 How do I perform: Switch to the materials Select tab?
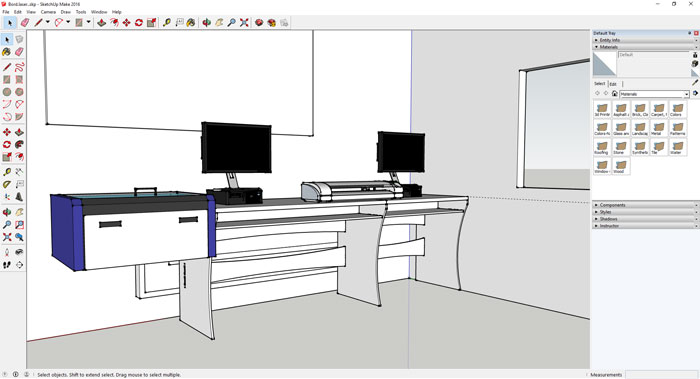point(600,83)
